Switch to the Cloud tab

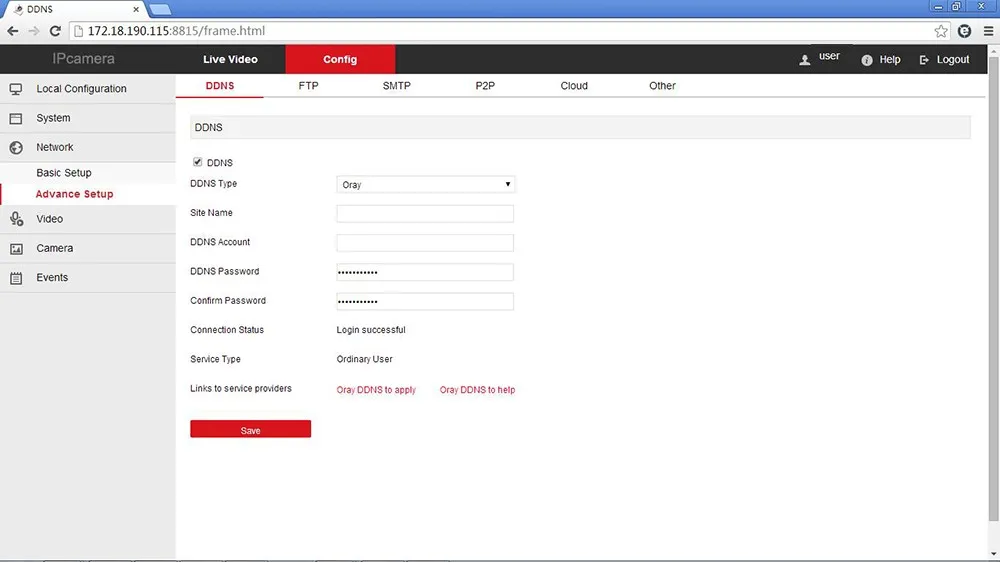coord(574,85)
